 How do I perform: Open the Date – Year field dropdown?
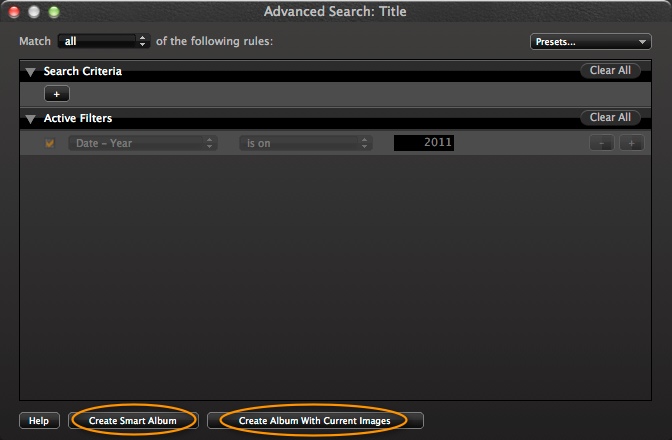143,143
